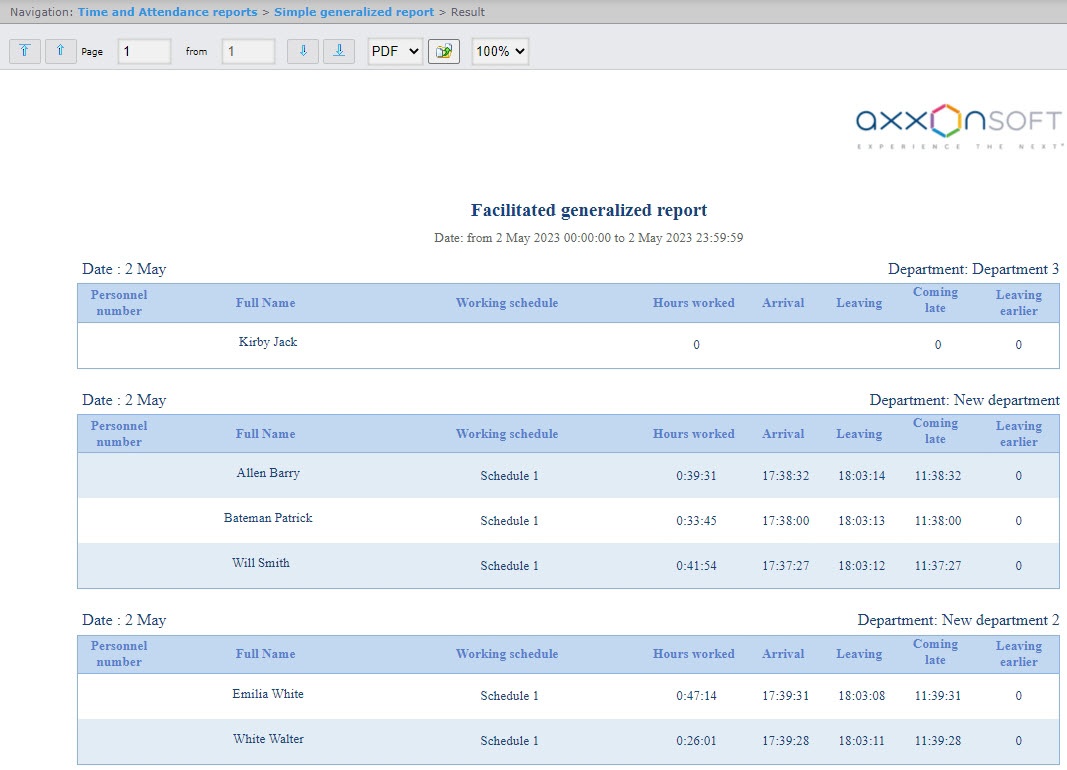Screen dimensions: 1067x770
Task: Click Hours worked header in Department 3 table
Action: pyautogui.click(x=693, y=303)
